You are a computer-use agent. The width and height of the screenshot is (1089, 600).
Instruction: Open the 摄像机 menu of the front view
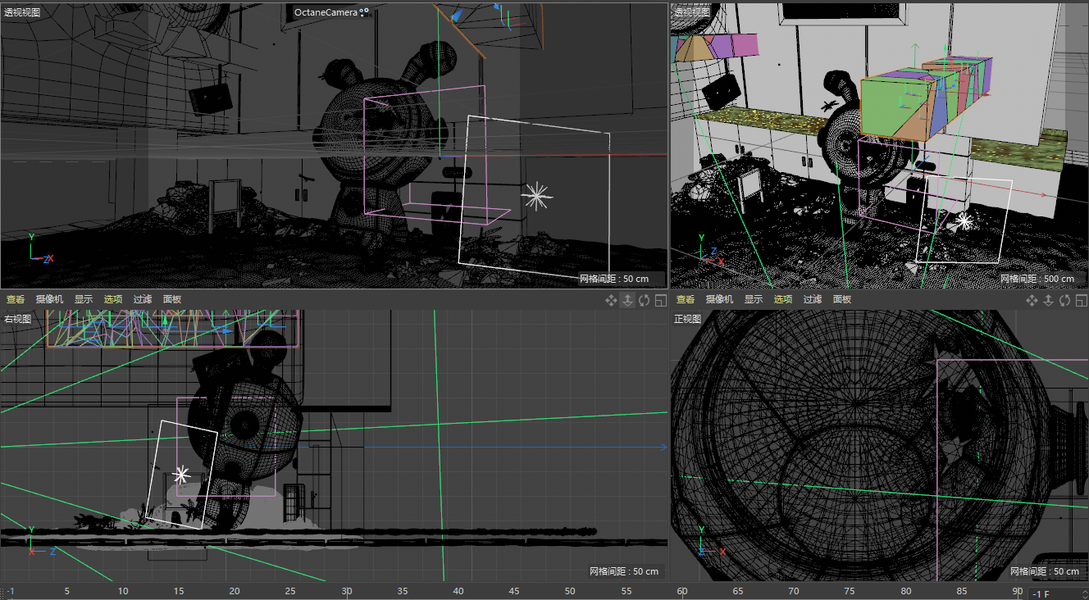720,299
